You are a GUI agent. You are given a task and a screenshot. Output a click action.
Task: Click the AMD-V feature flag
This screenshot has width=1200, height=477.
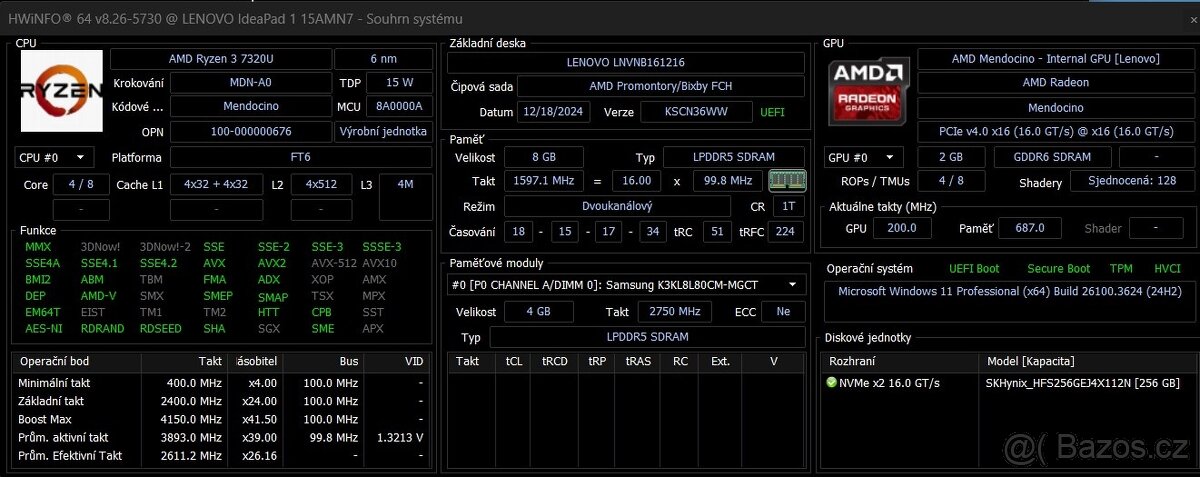tap(98, 296)
